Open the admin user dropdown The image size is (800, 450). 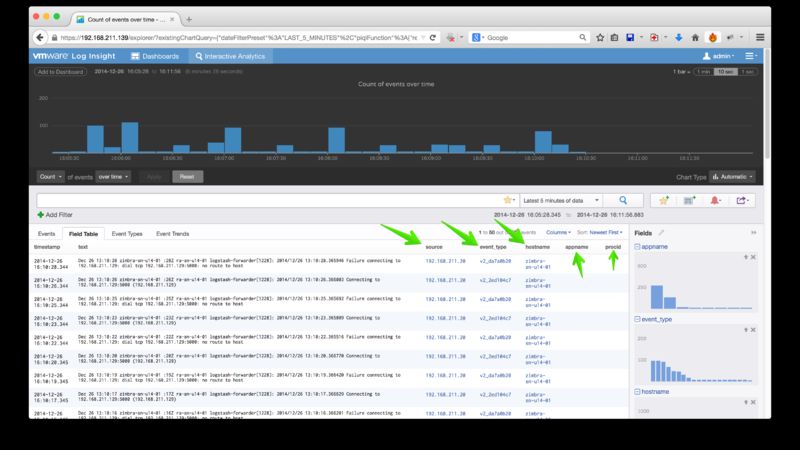[x=718, y=56]
